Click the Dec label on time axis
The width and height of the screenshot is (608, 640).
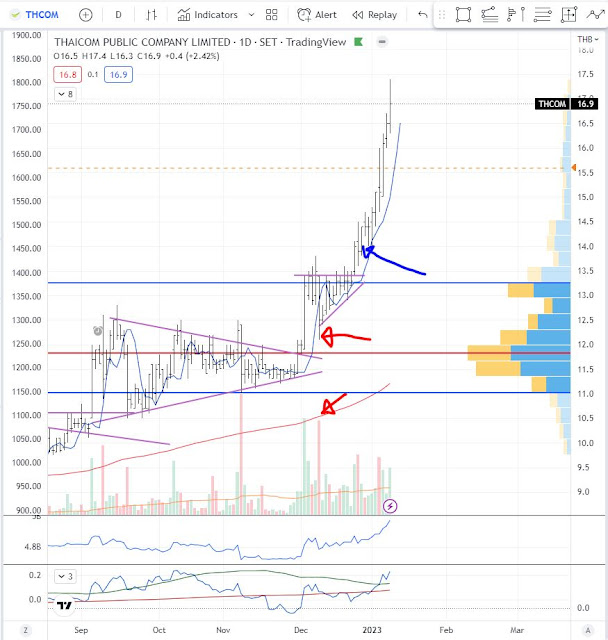301,630
